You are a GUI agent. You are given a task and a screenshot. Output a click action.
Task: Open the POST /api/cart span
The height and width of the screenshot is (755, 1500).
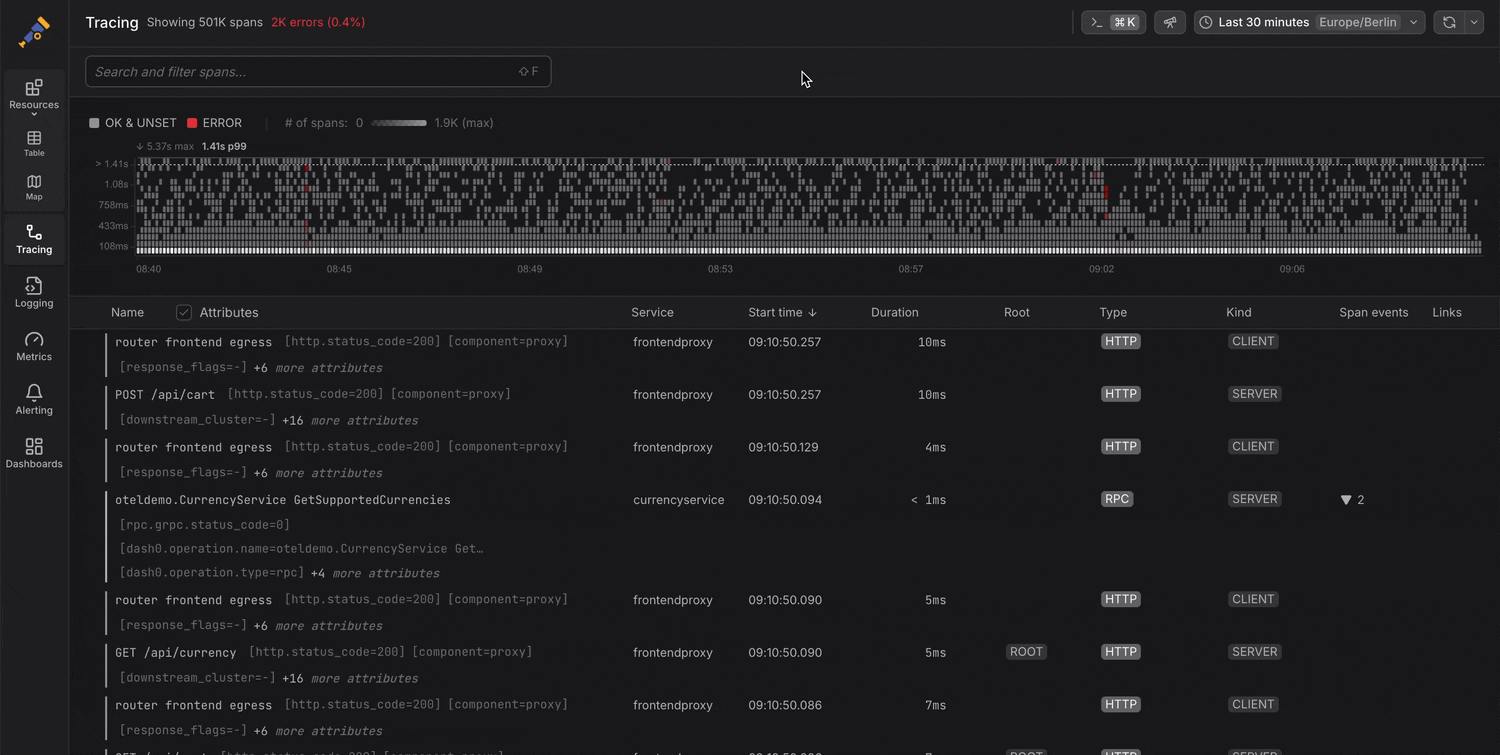coord(165,394)
